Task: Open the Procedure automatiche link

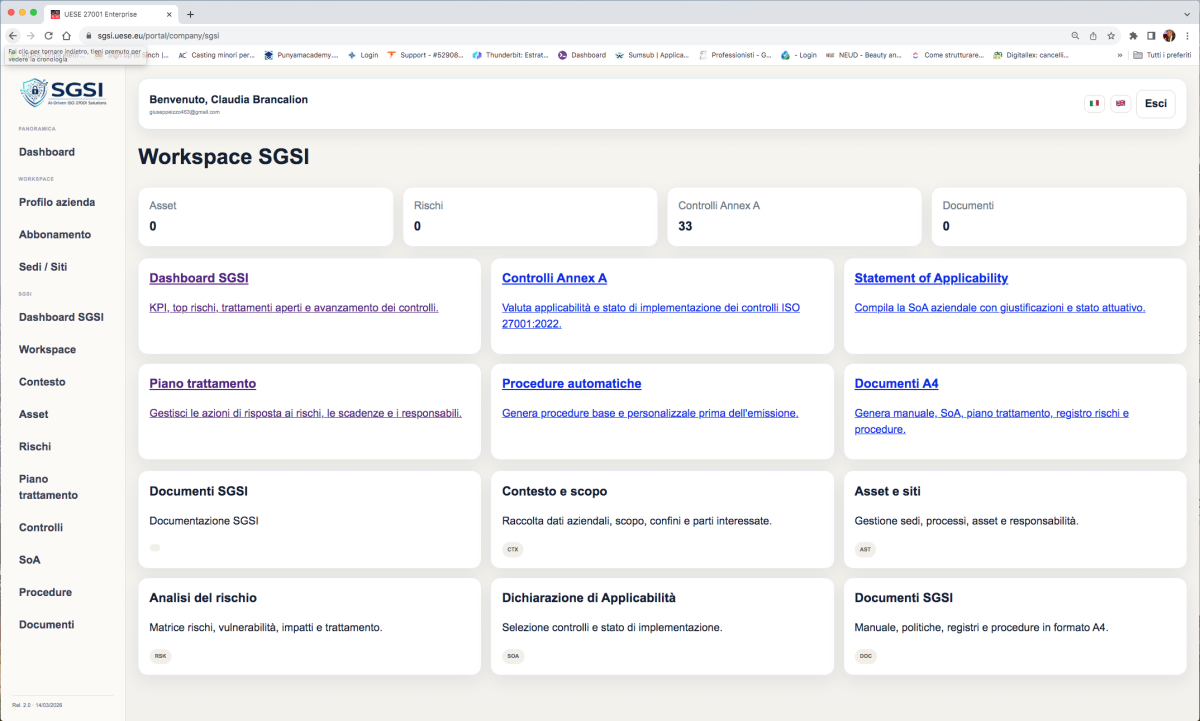Action: (x=571, y=383)
